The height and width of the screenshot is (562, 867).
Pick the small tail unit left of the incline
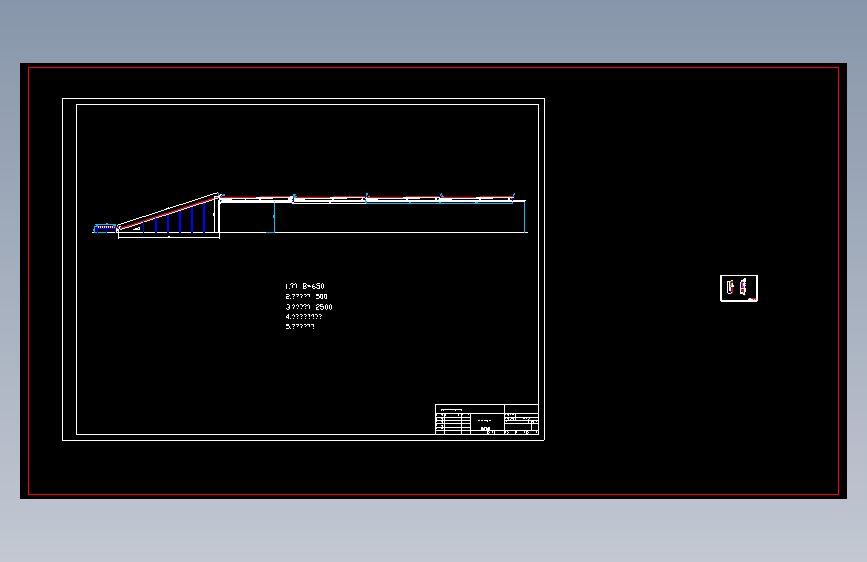click(105, 228)
